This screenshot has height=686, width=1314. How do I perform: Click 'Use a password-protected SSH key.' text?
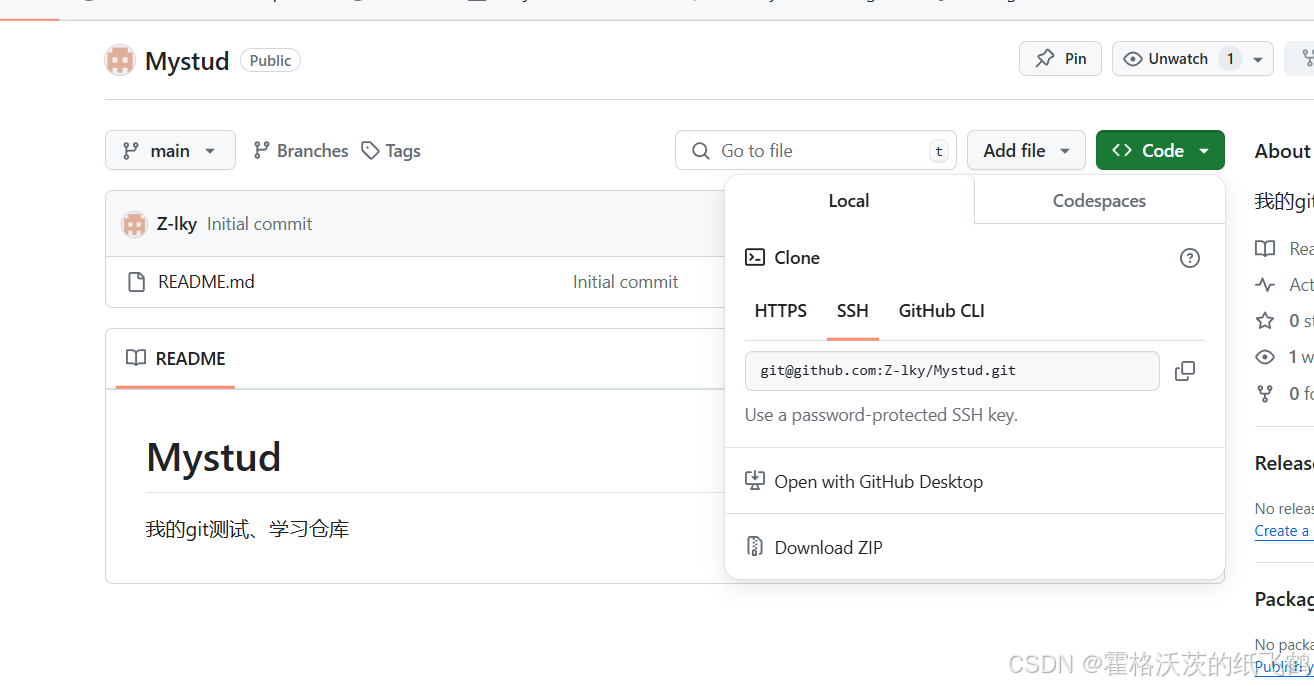click(x=881, y=415)
